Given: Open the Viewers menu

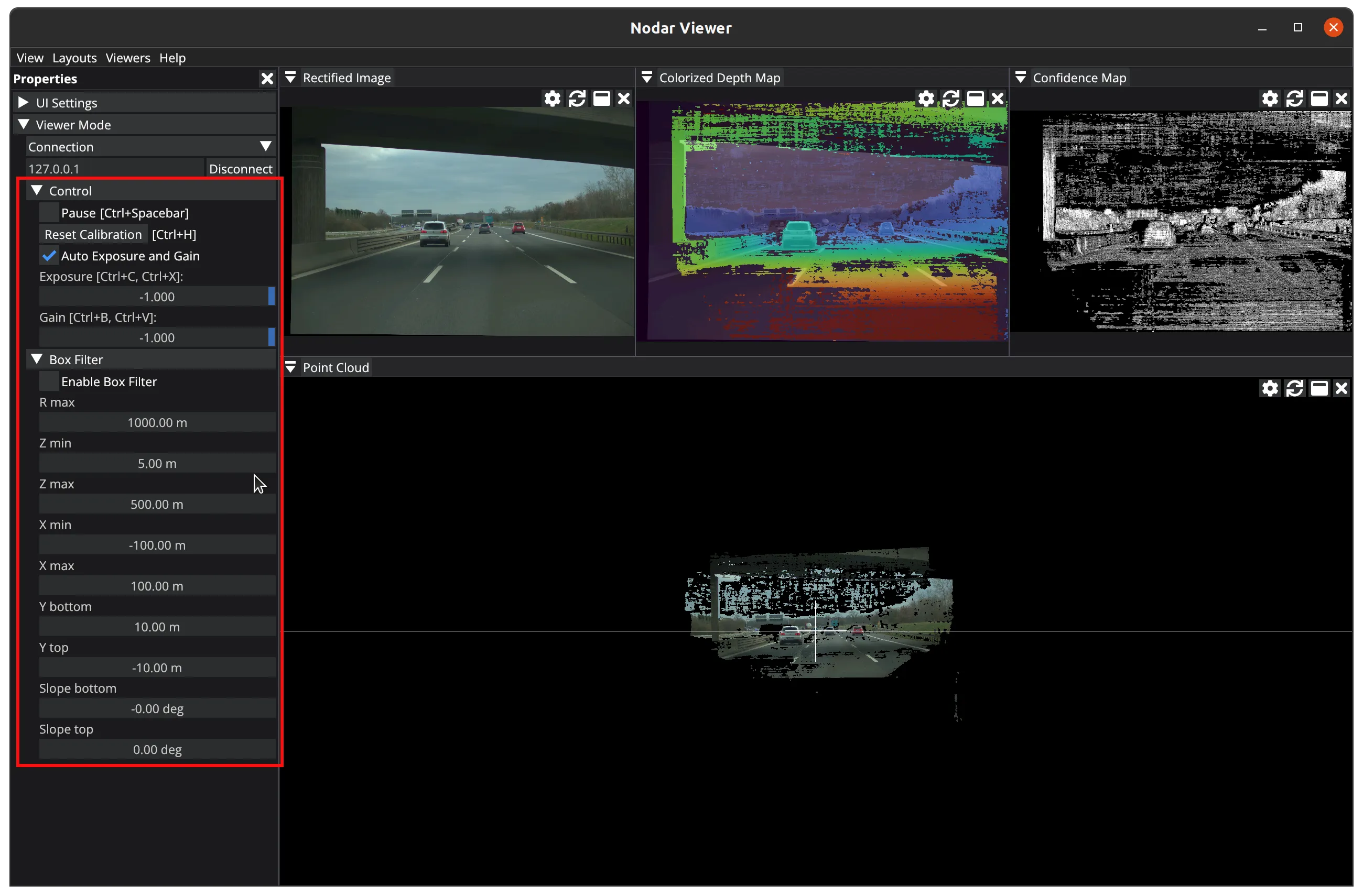Looking at the screenshot, I should (x=128, y=58).
